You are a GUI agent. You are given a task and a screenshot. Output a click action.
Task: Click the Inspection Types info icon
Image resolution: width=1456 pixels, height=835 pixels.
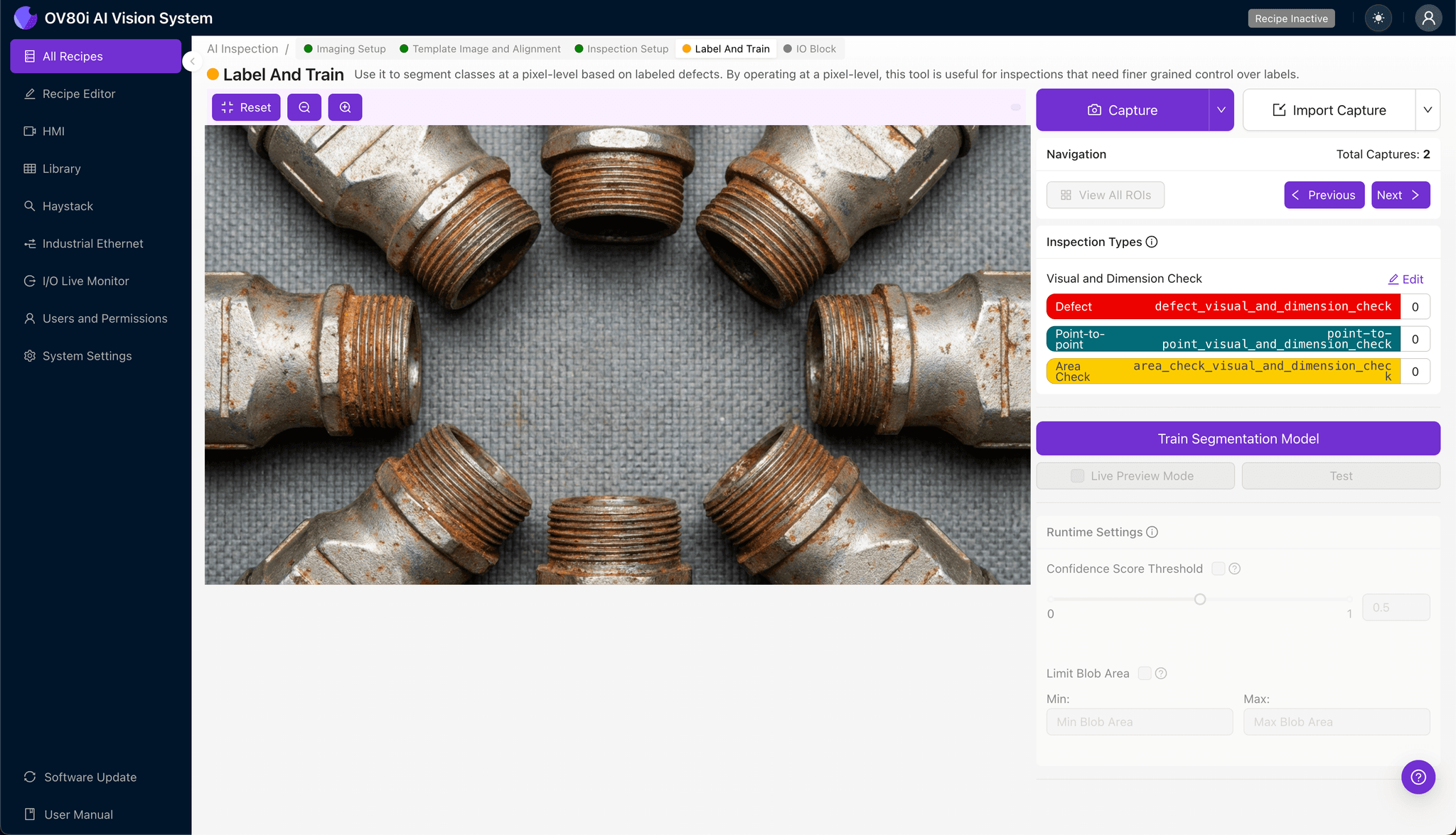1152,242
